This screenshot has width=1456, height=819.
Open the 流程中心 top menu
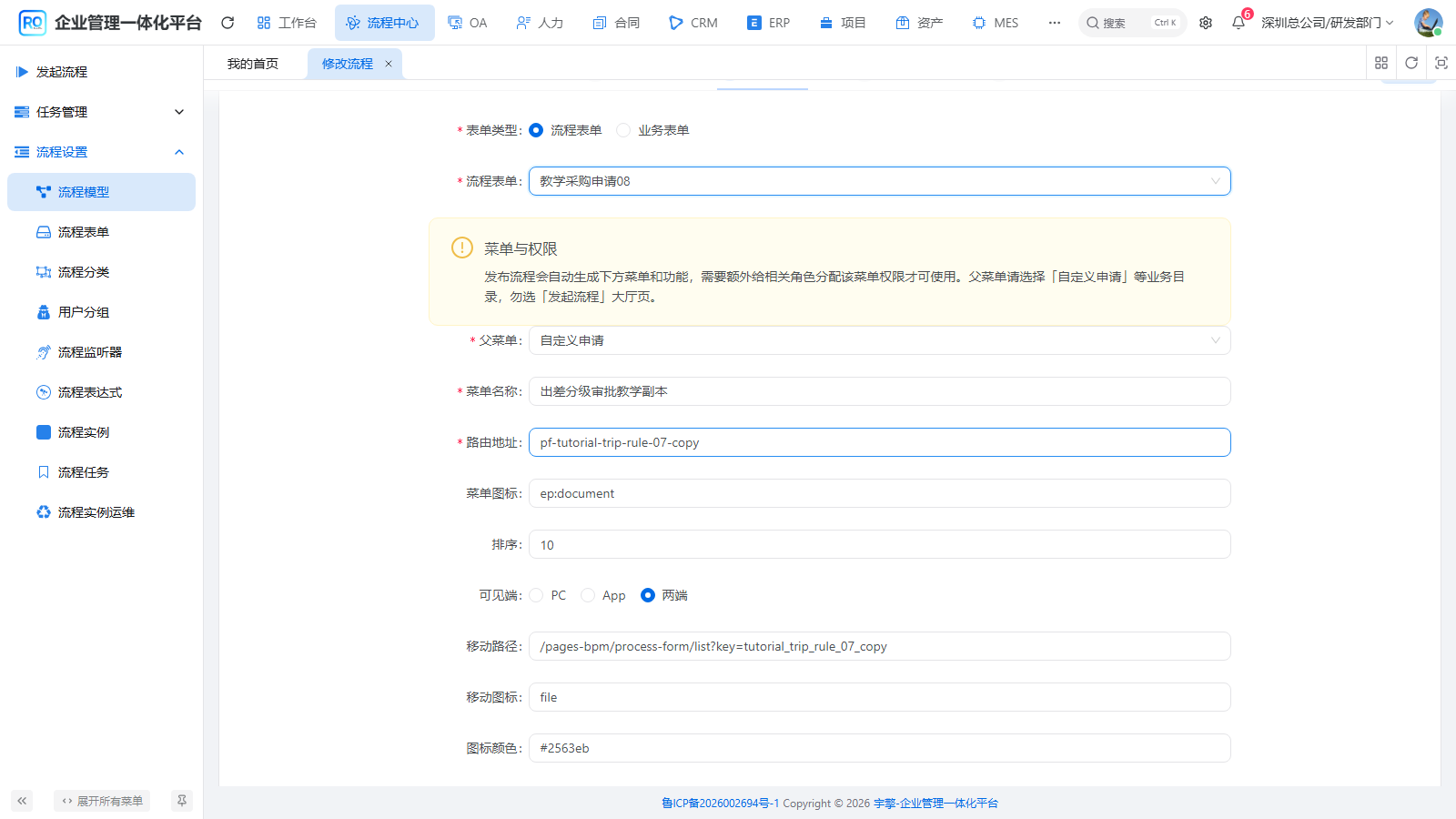pyautogui.click(x=384, y=23)
